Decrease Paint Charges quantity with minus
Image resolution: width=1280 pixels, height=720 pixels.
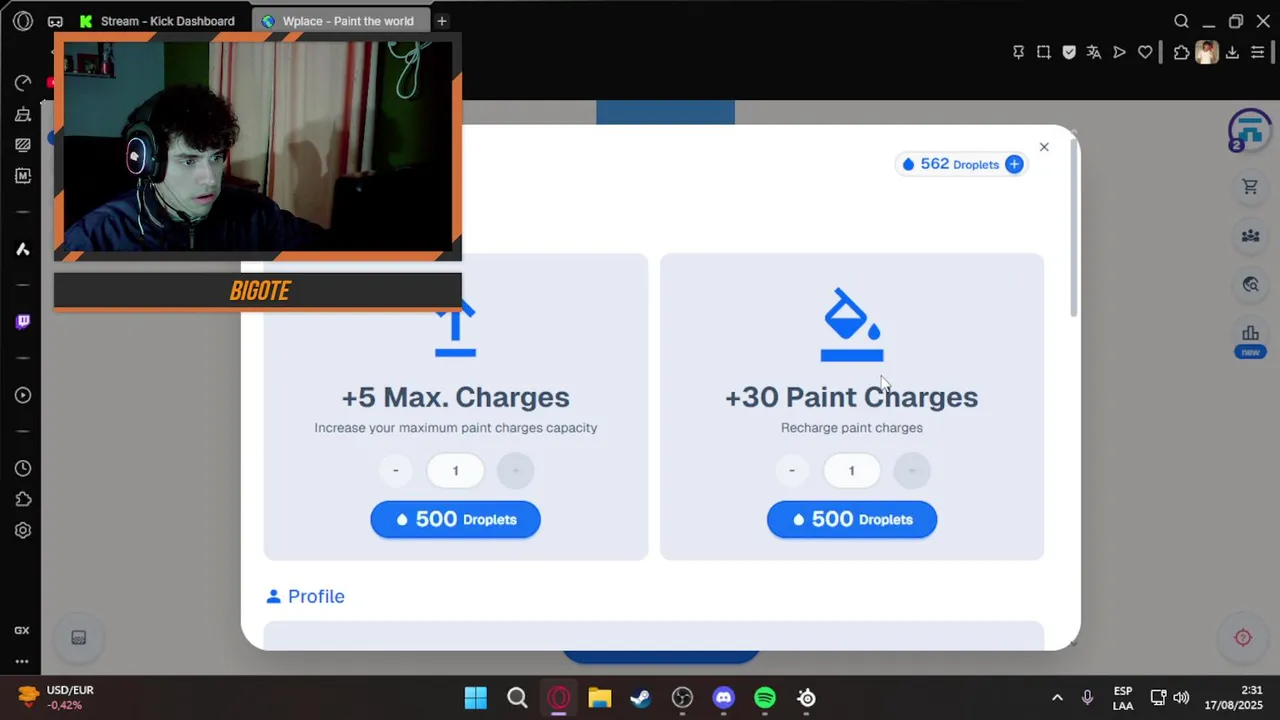[792, 470]
